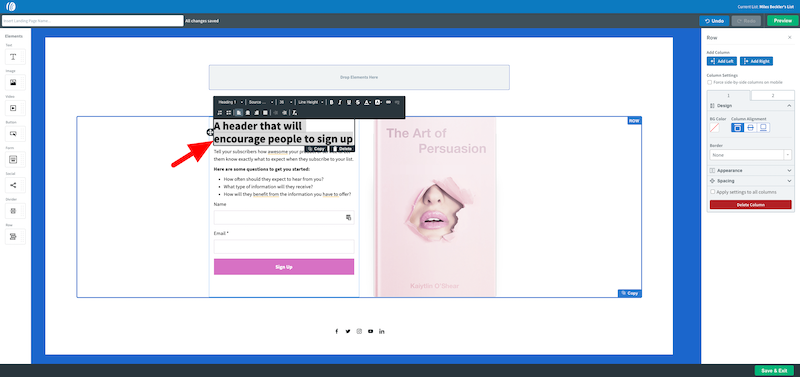Pick the Social share element icon
The width and height of the screenshot is (800, 377).
point(13,185)
